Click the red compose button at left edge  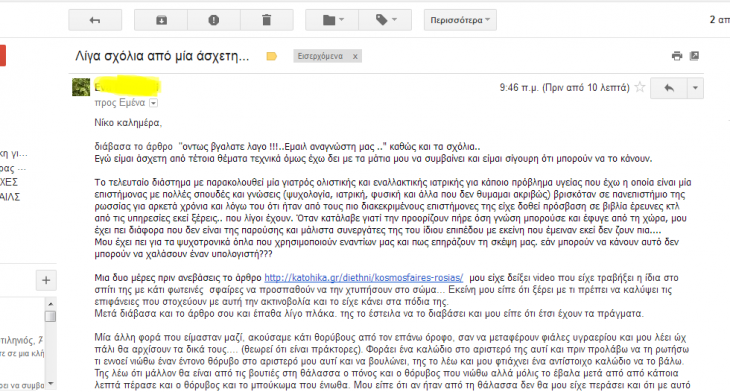2,55
